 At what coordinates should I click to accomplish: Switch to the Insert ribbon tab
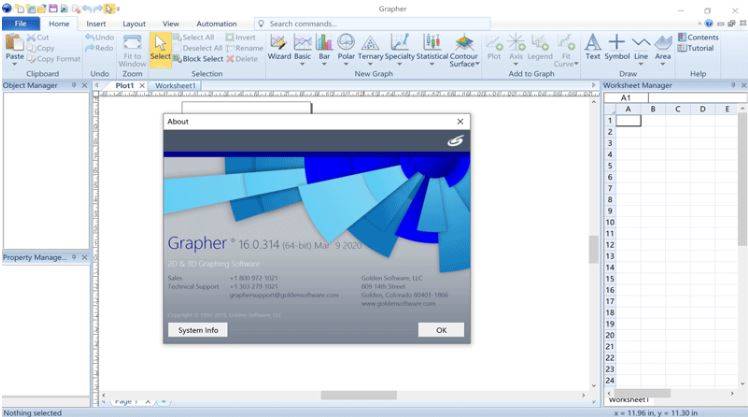[96, 23]
